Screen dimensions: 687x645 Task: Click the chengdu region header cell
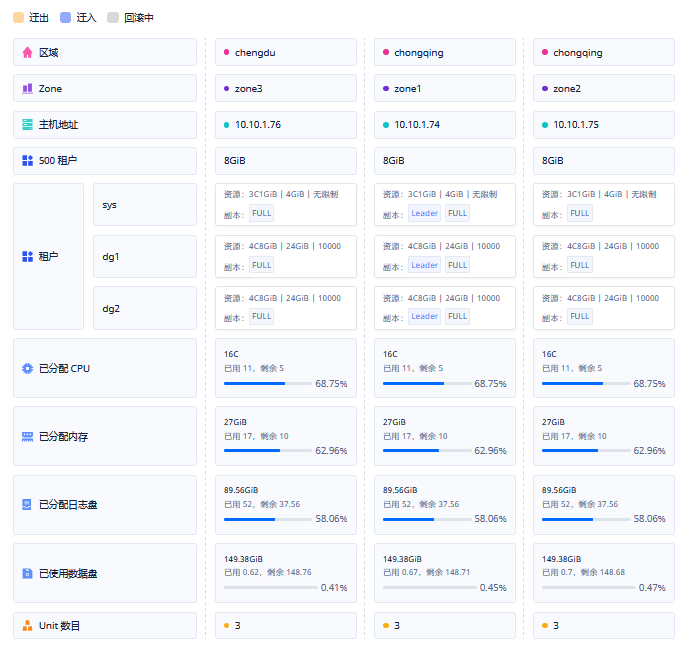coord(286,52)
